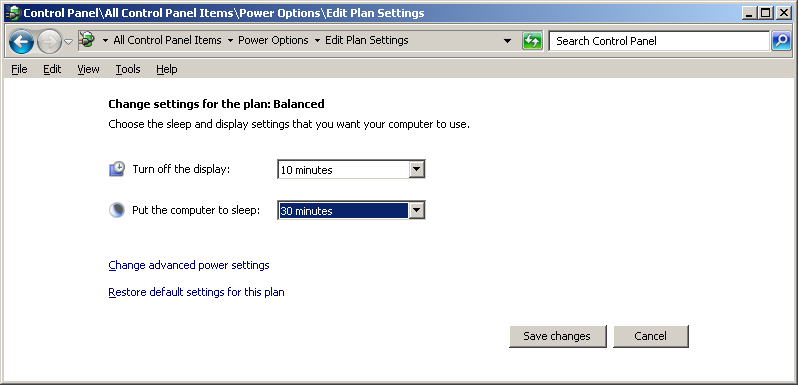Click the Control Panel icon in address bar
Viewport: 798px width, 385px height.
[x=88, y=40]
